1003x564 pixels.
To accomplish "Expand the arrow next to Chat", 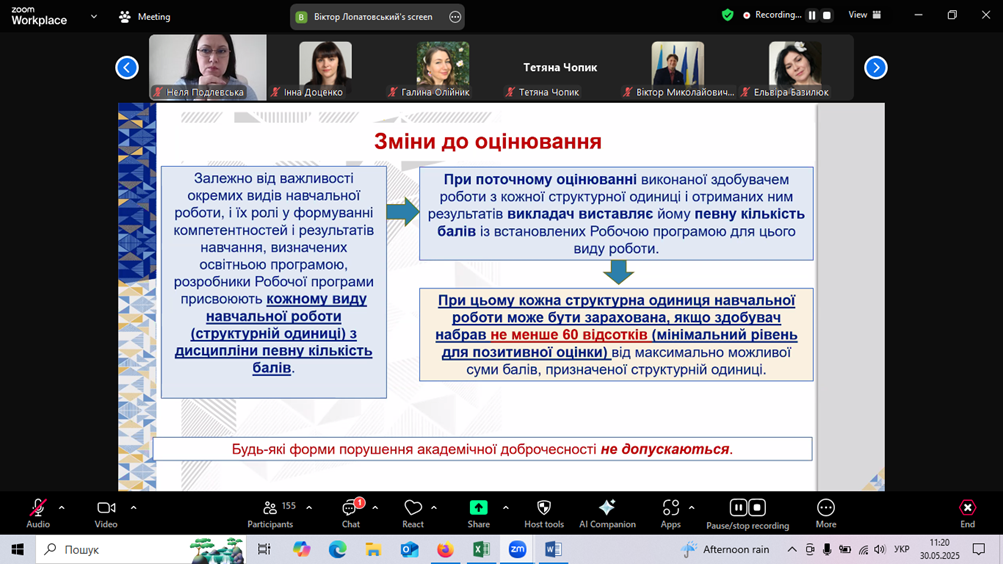I will click(375, 508).
